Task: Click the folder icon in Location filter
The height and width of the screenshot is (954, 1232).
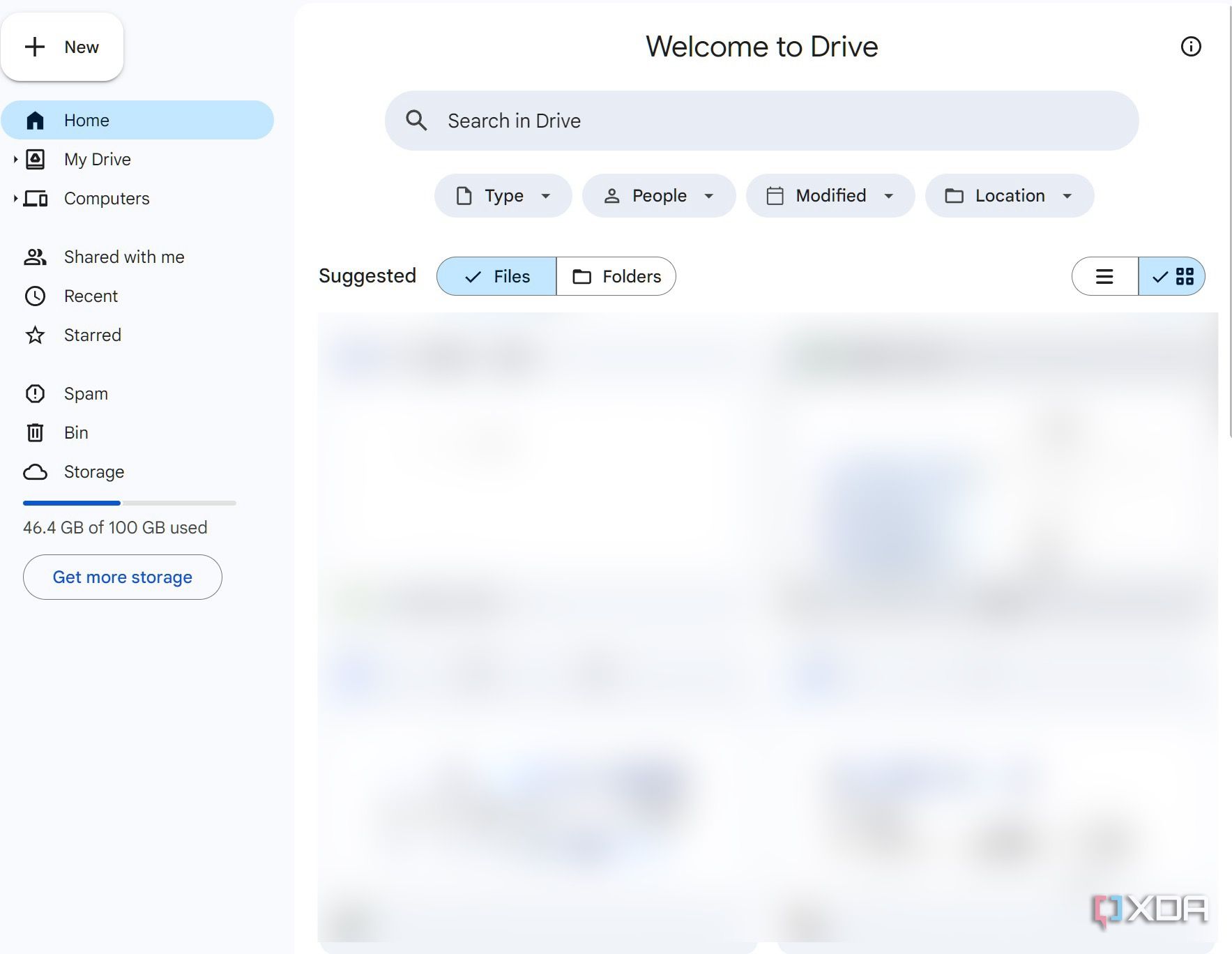Action: [955, 196]
